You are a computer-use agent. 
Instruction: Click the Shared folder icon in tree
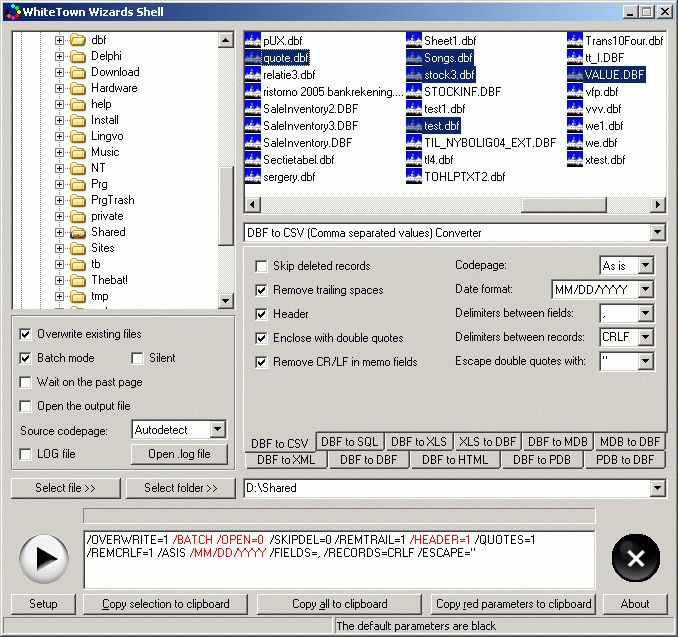[77, 232]
